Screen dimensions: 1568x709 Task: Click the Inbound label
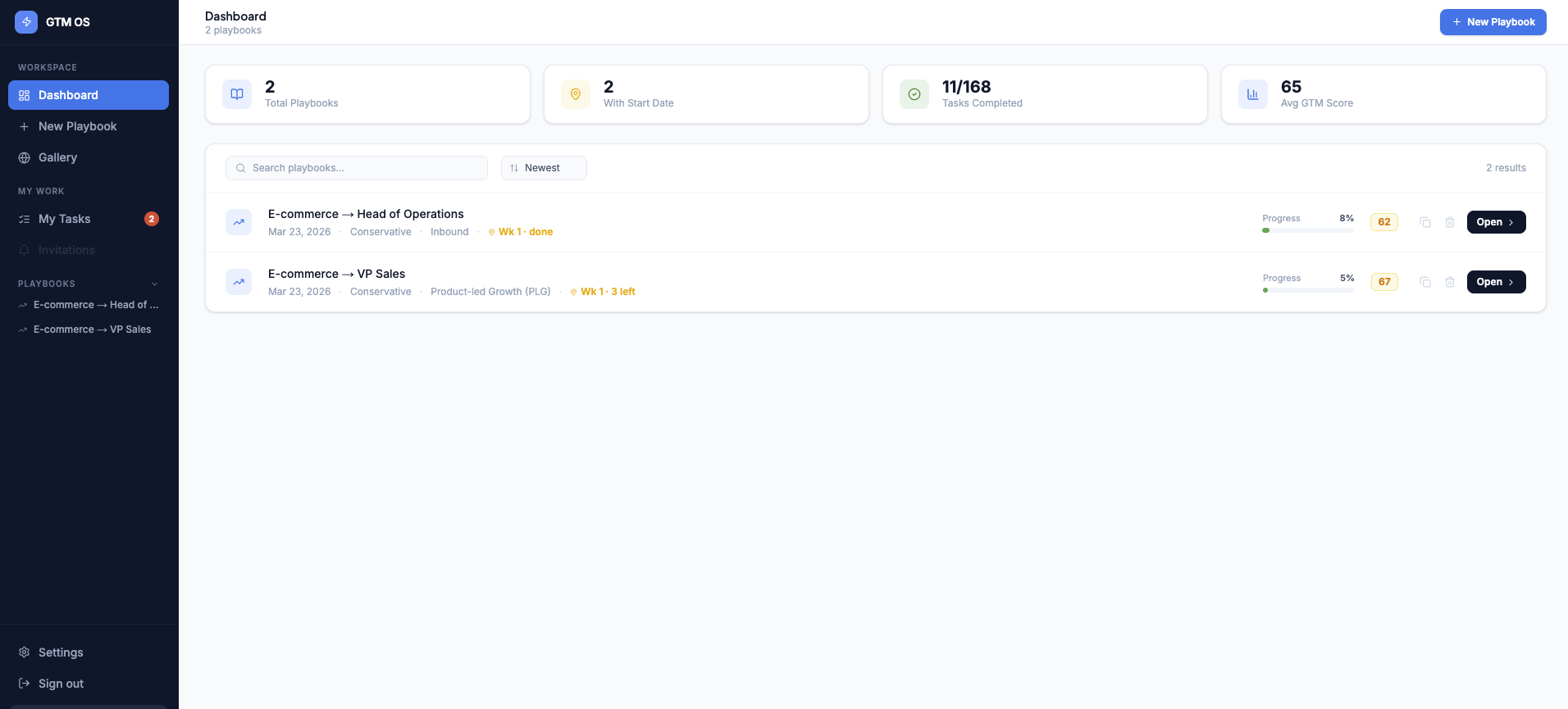(x=449, y=232)
